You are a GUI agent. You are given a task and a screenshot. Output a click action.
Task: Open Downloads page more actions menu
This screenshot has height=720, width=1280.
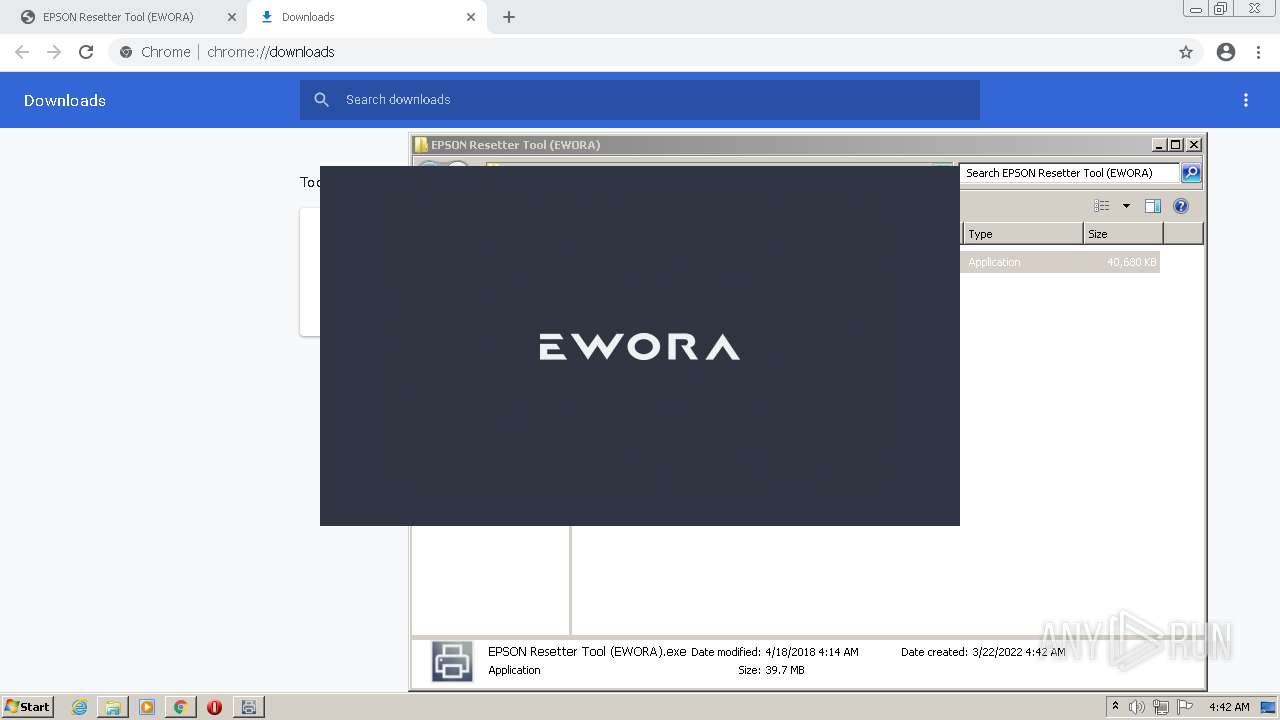(1246, 100)
